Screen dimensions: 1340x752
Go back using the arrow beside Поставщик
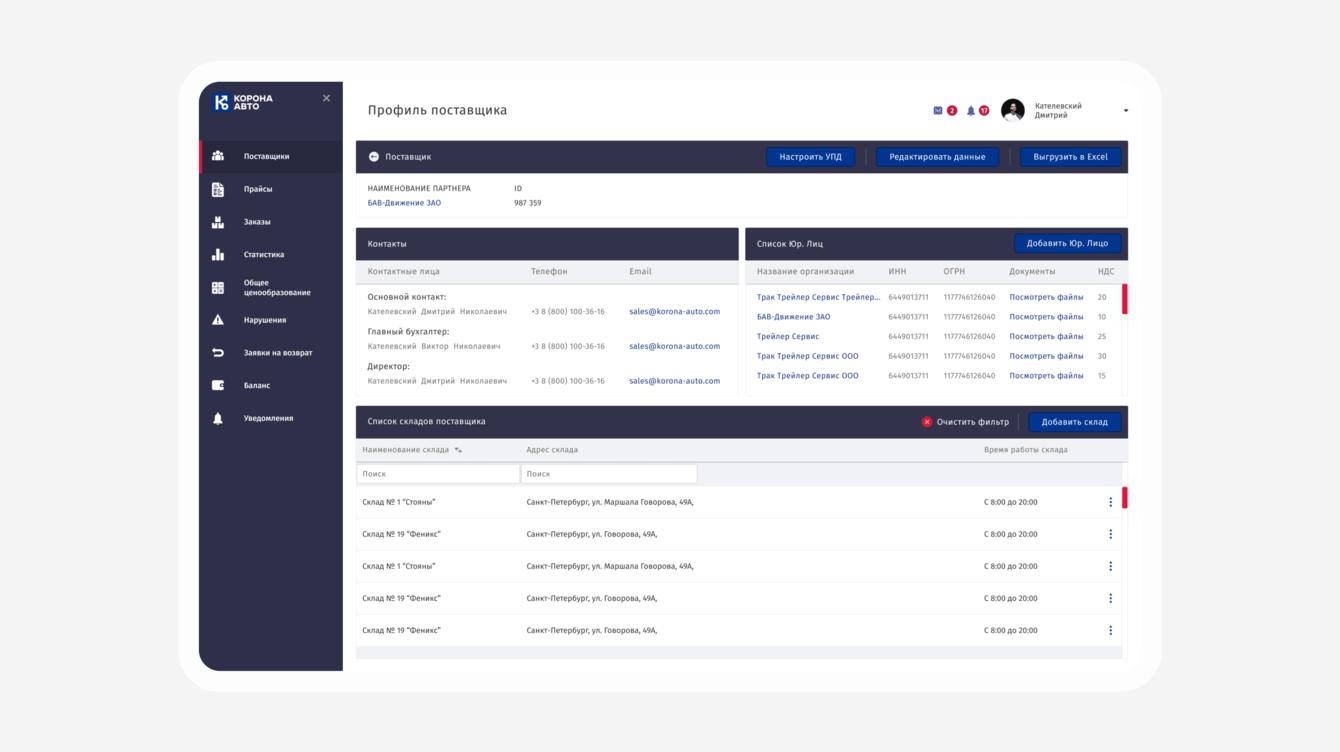[x=374, y=157]
